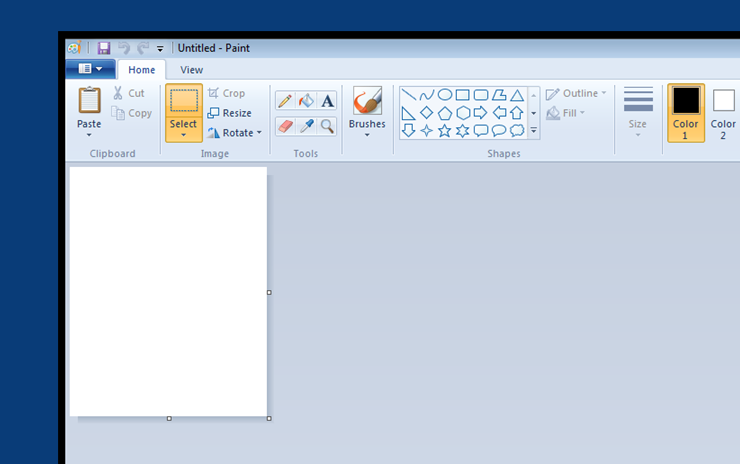Click the Save icon in title bar
The image size is (740, 464).
click(x=103, y=48)
